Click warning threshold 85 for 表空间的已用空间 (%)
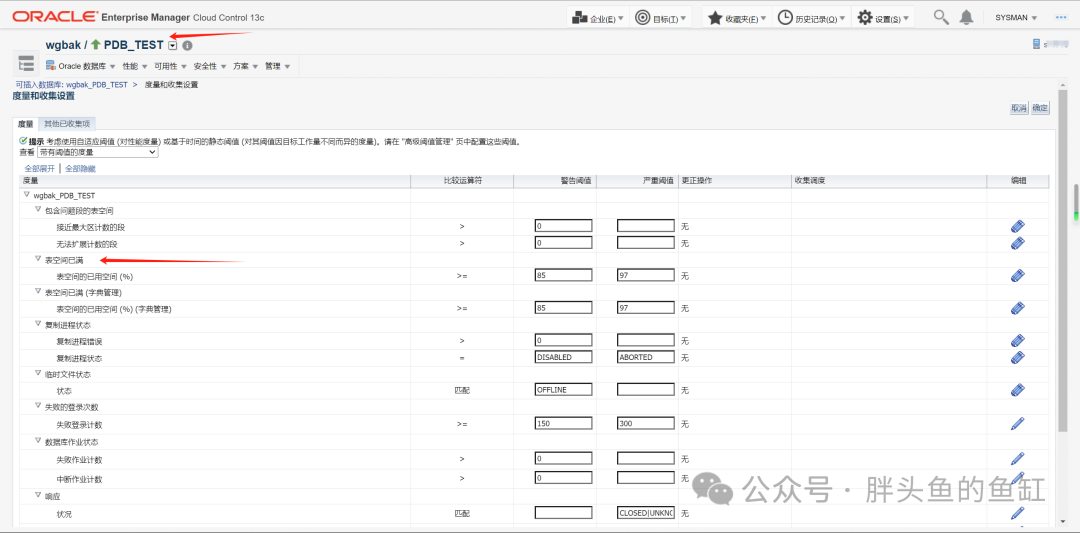Viewport: 1080px width, 533px height. point(563,275)
